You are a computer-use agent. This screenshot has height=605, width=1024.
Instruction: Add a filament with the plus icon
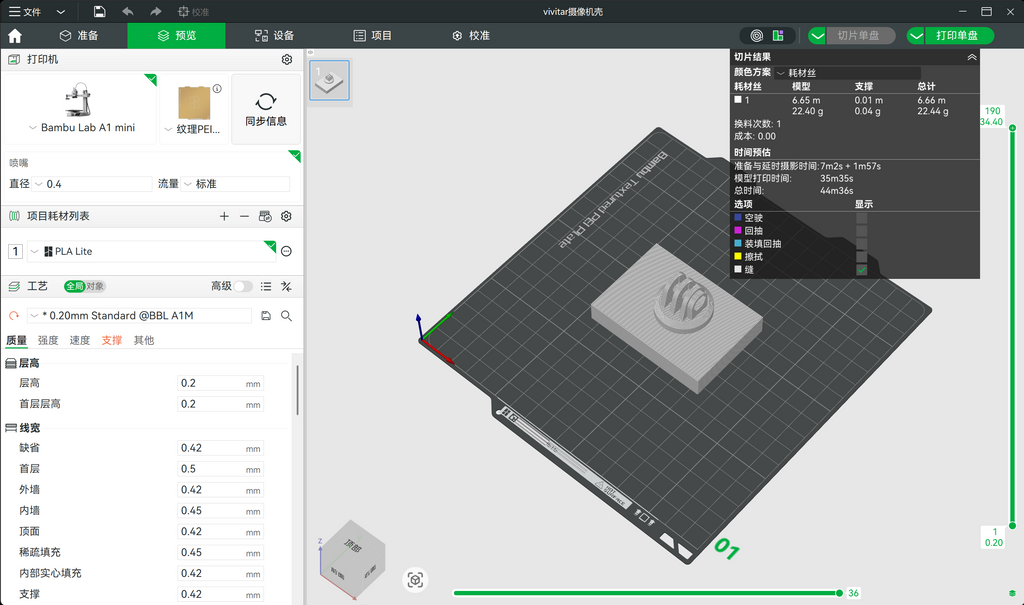(x=224, y=216)
